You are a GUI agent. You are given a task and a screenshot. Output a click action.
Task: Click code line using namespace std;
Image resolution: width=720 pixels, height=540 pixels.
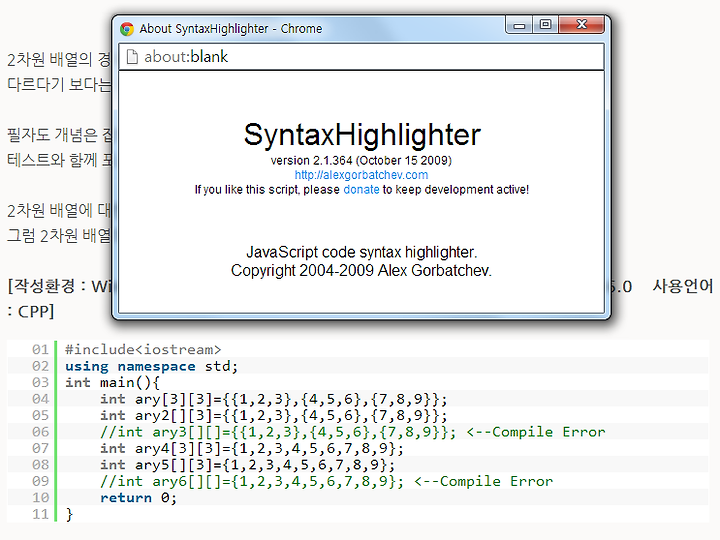152,366
